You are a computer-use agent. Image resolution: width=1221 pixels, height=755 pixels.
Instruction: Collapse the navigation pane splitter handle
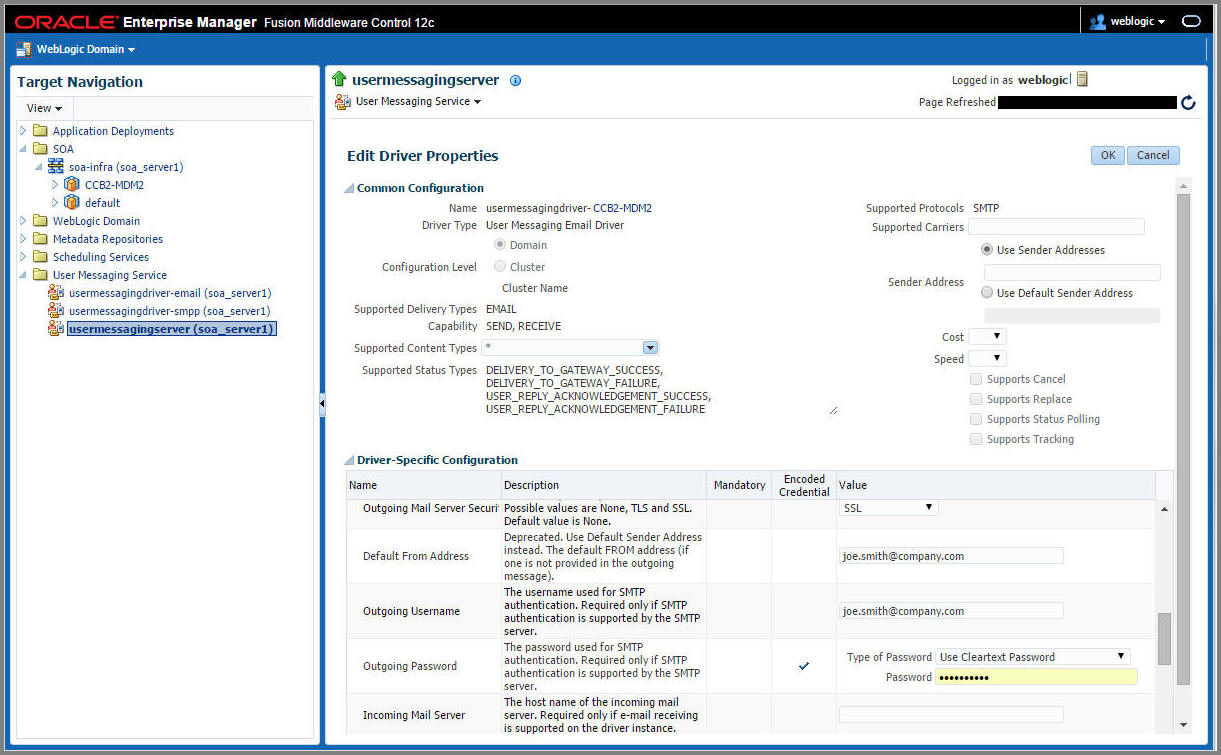(x=322, y=404)
